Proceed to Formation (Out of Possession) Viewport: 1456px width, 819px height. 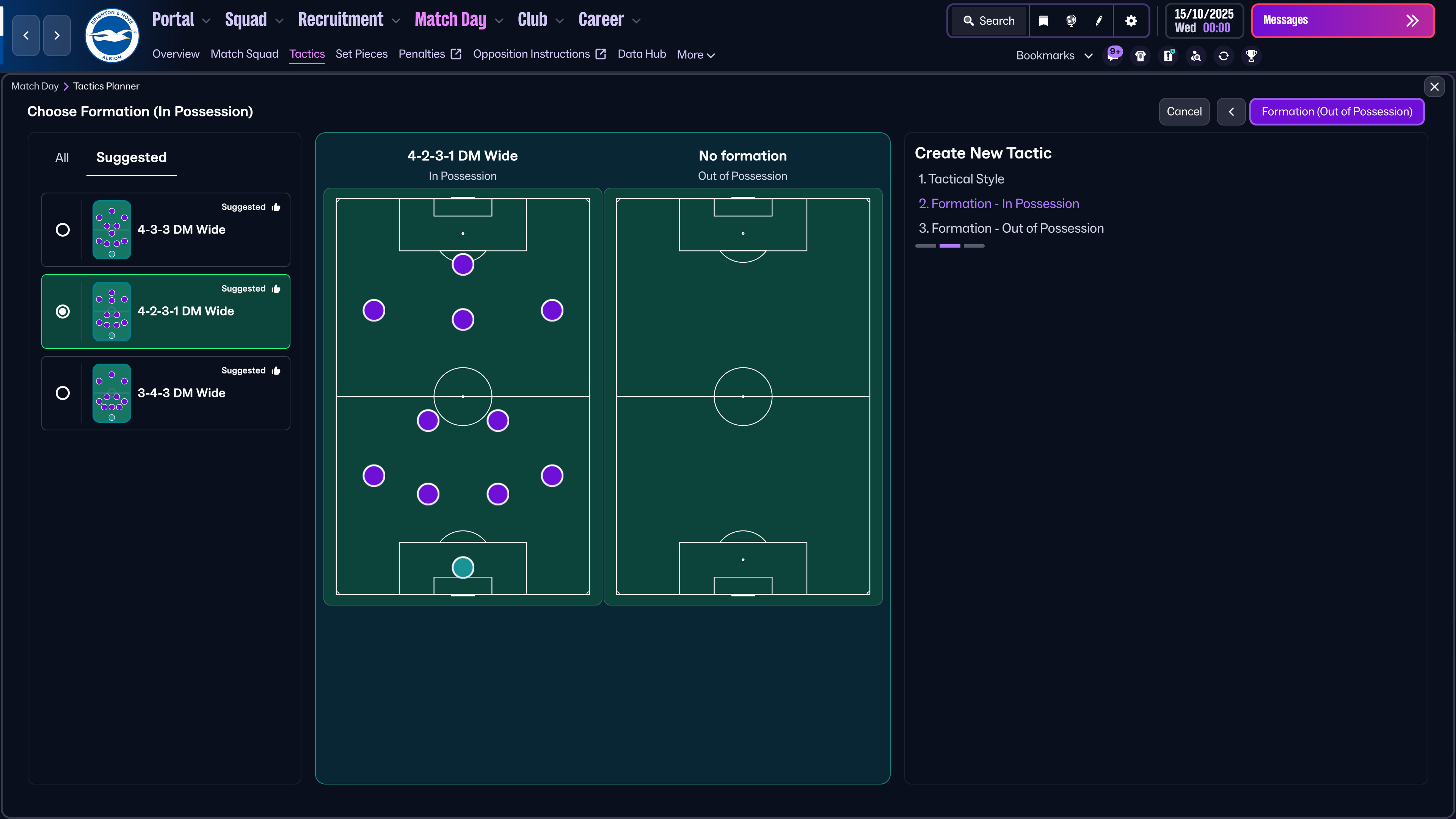pyautogui.click(x=1336, y=111)
